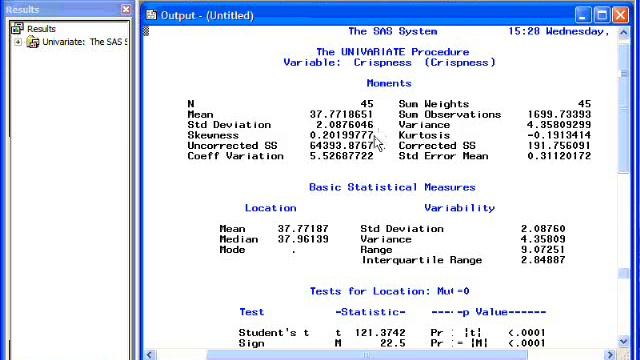
Task: Click horizontal scrollbar left arrow
Action: point(149,355)
